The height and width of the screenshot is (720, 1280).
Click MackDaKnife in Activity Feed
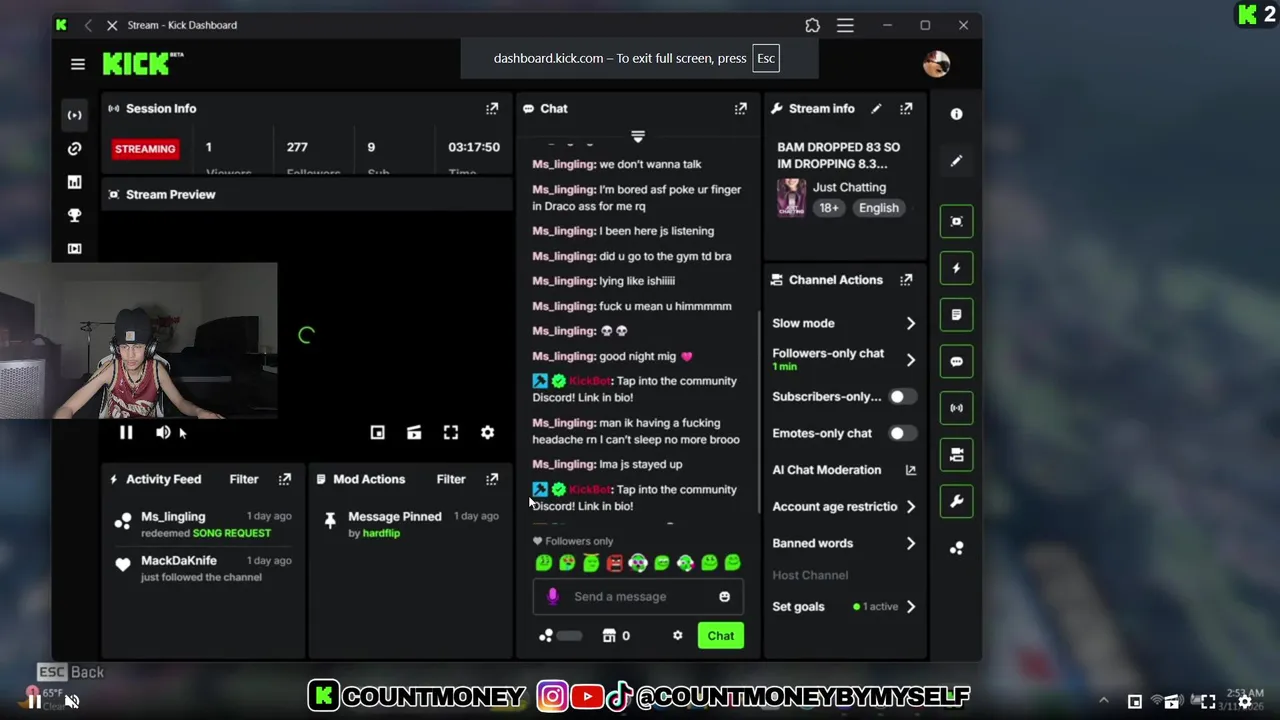coord(179,560)
